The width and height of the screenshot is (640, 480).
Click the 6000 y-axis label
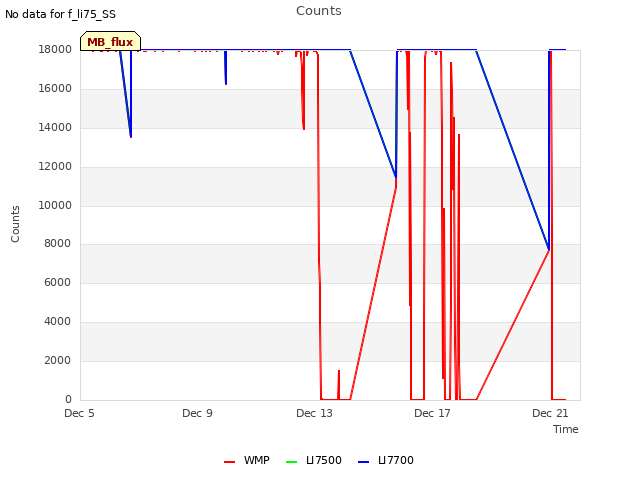57,282
